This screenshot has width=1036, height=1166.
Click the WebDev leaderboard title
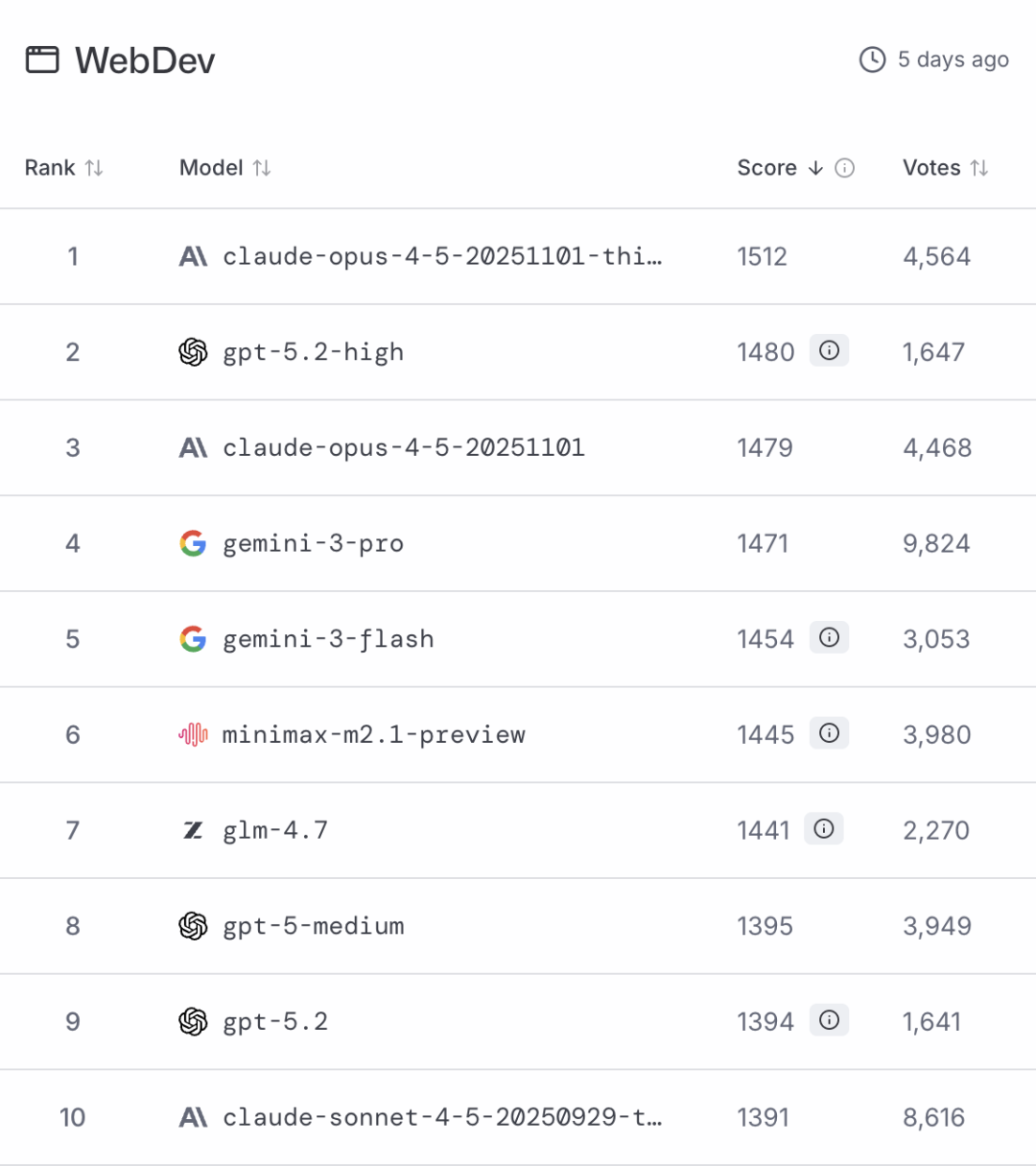[145, 60]
